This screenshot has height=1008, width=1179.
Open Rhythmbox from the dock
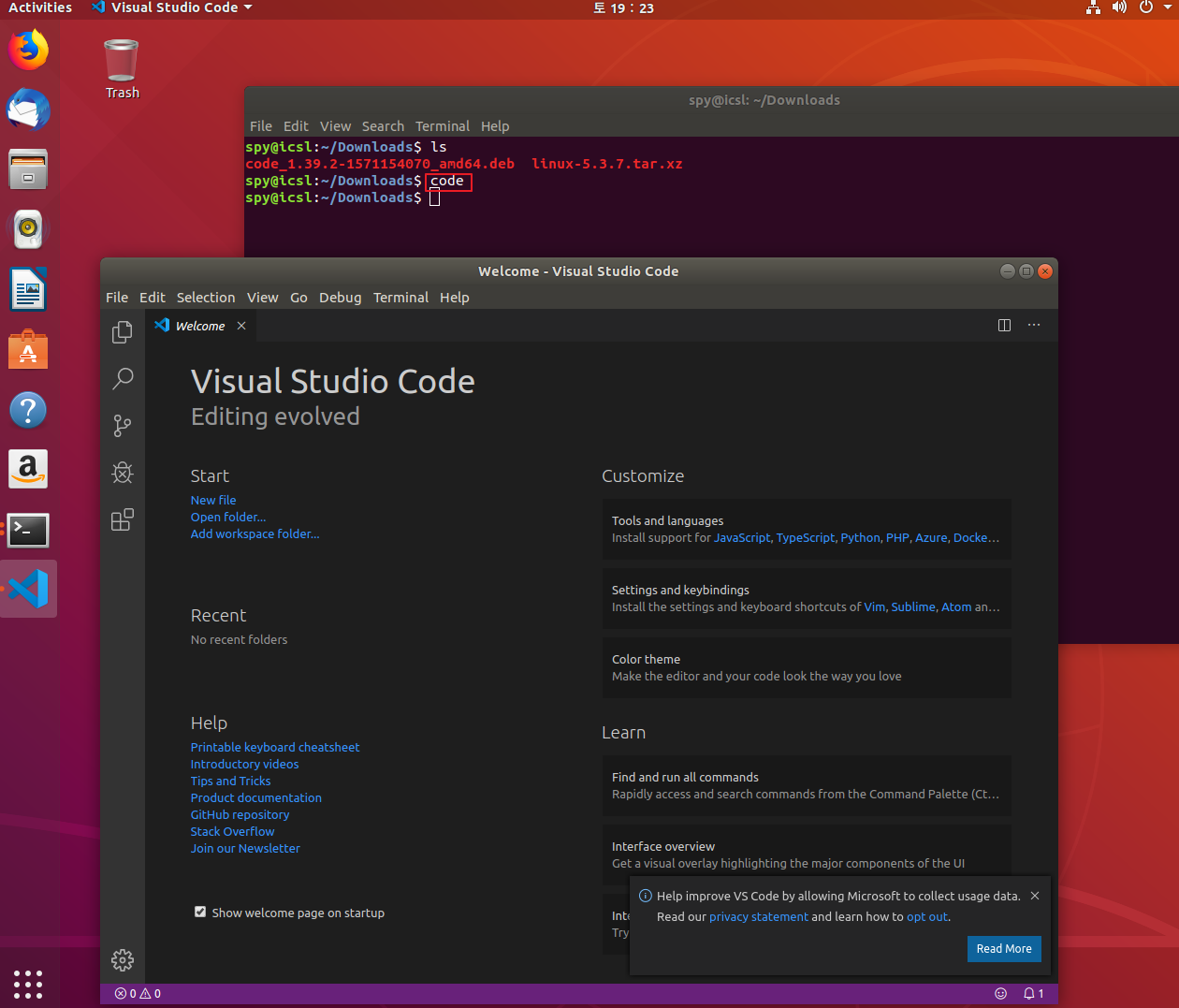click(28, 229)
